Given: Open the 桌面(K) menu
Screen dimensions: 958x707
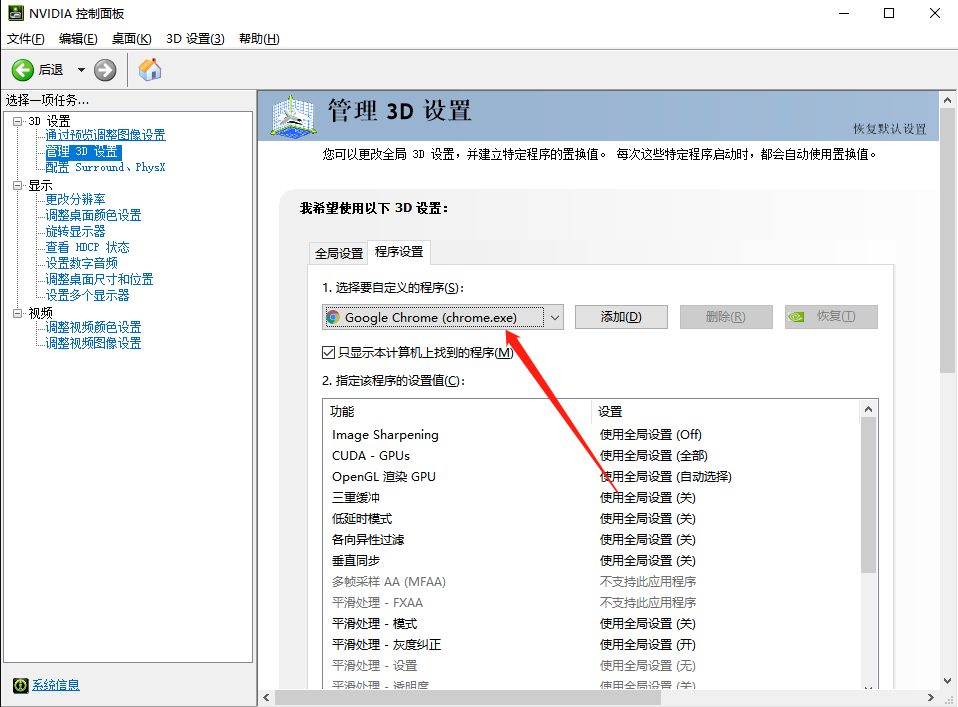Looking at the screenshot, I should click(131, 37).
